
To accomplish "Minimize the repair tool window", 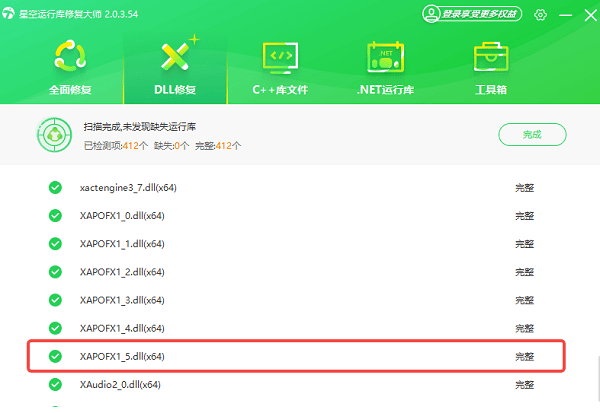I will pos(565,15).
